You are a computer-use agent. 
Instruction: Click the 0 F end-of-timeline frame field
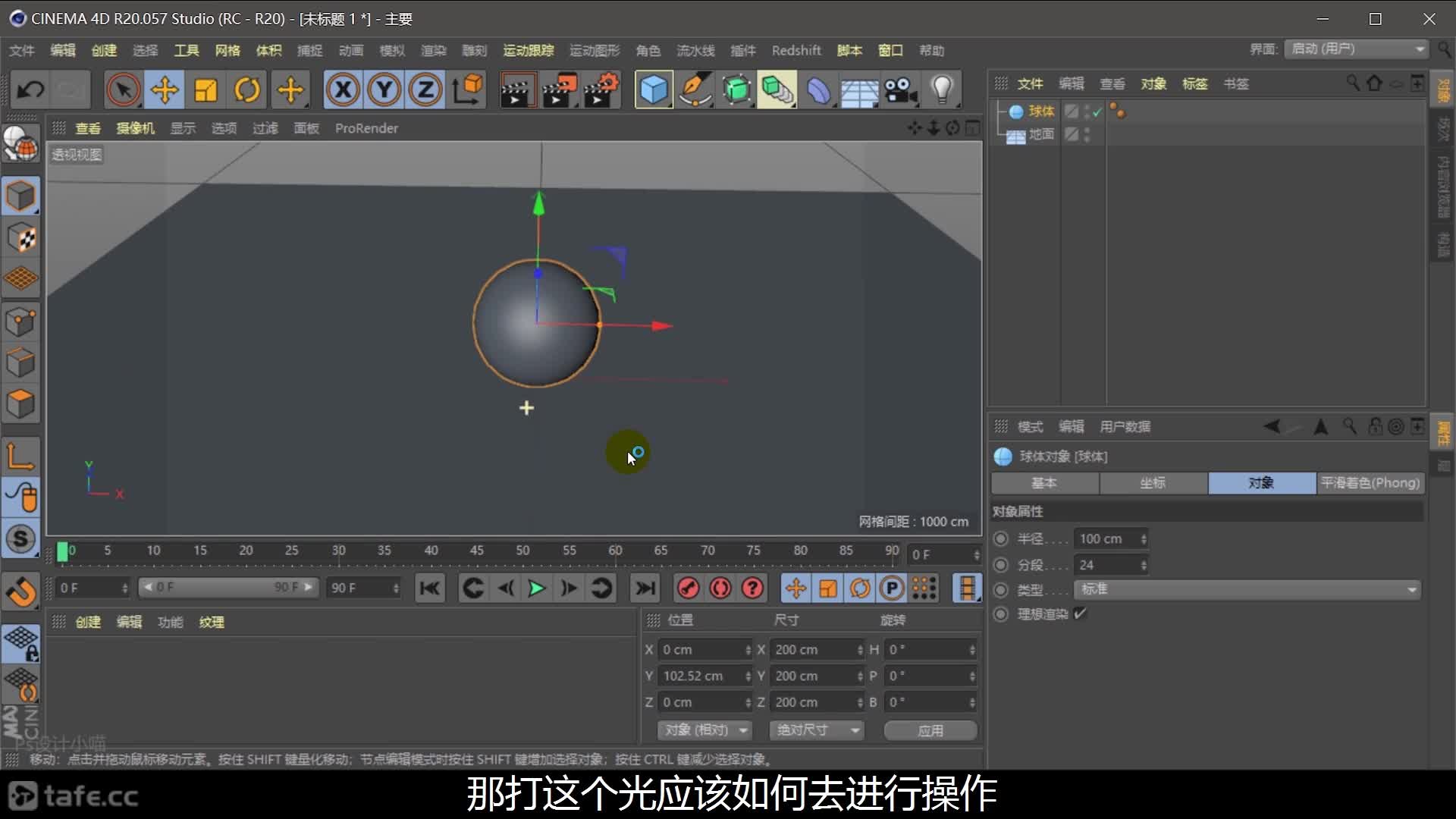[946, 555]
